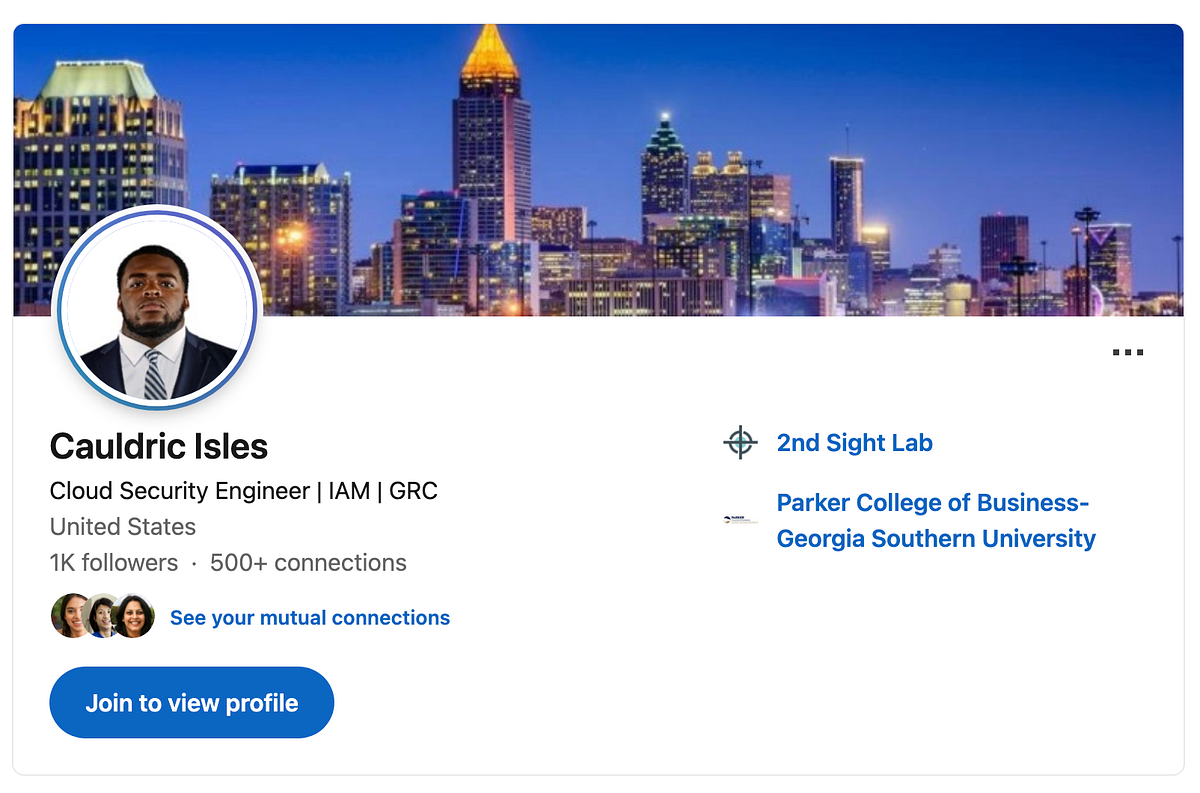Click the 2nd Sight Lab crosshair logo
Viewport: 1200px width, 793px height.
740,442
